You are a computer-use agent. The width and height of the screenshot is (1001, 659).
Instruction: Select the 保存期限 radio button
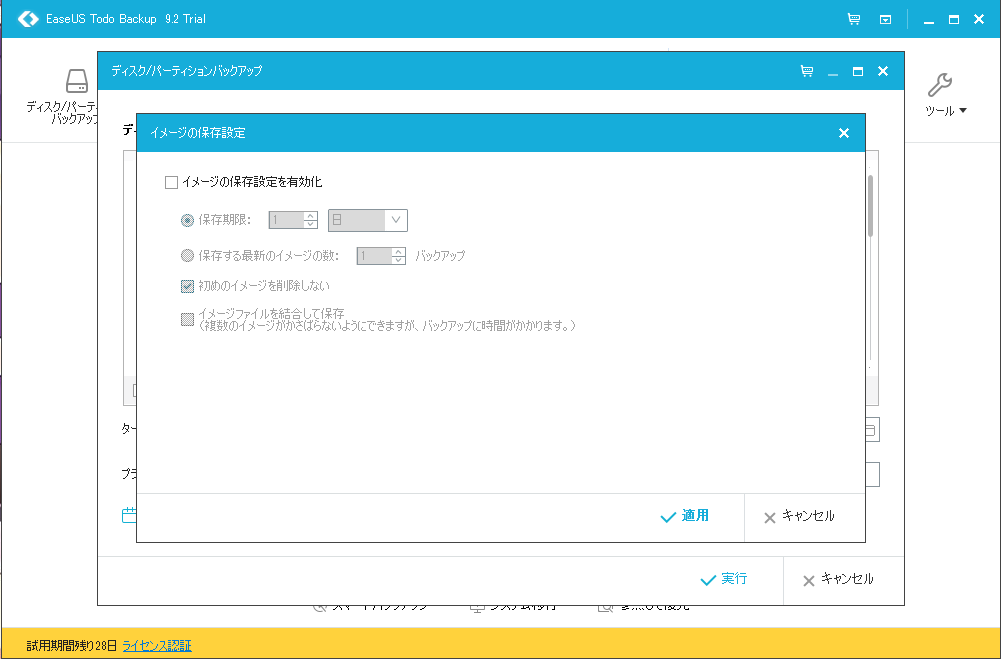point(186,220)
